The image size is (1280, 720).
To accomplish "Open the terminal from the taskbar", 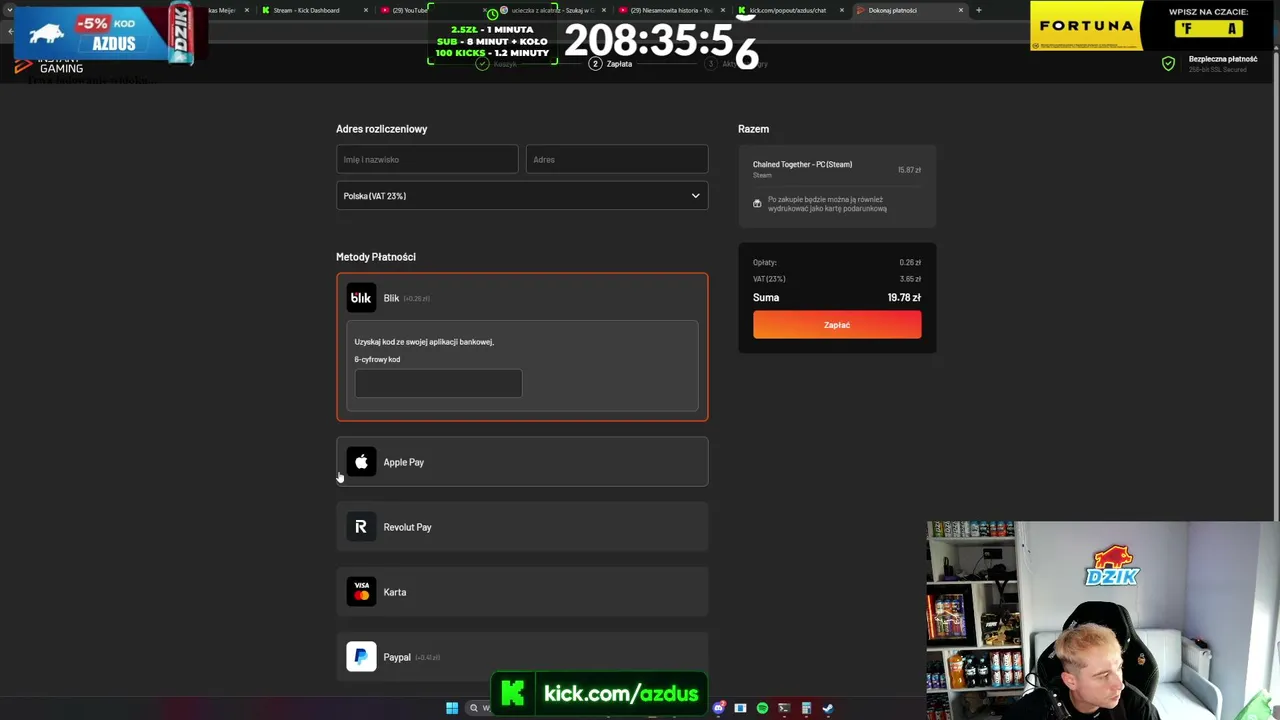I will tap(784, 708).
